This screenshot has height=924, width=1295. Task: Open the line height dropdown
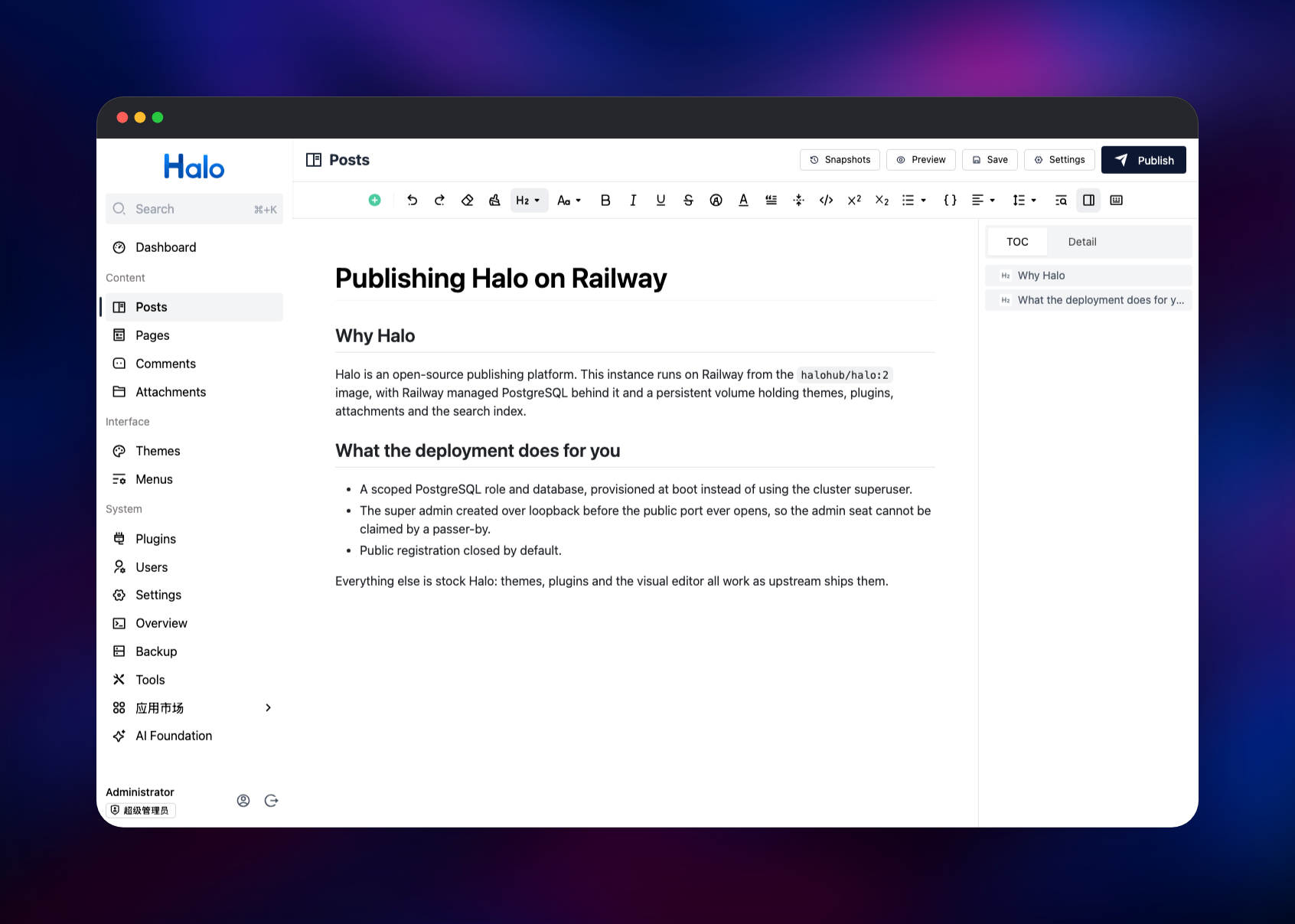1024,200
